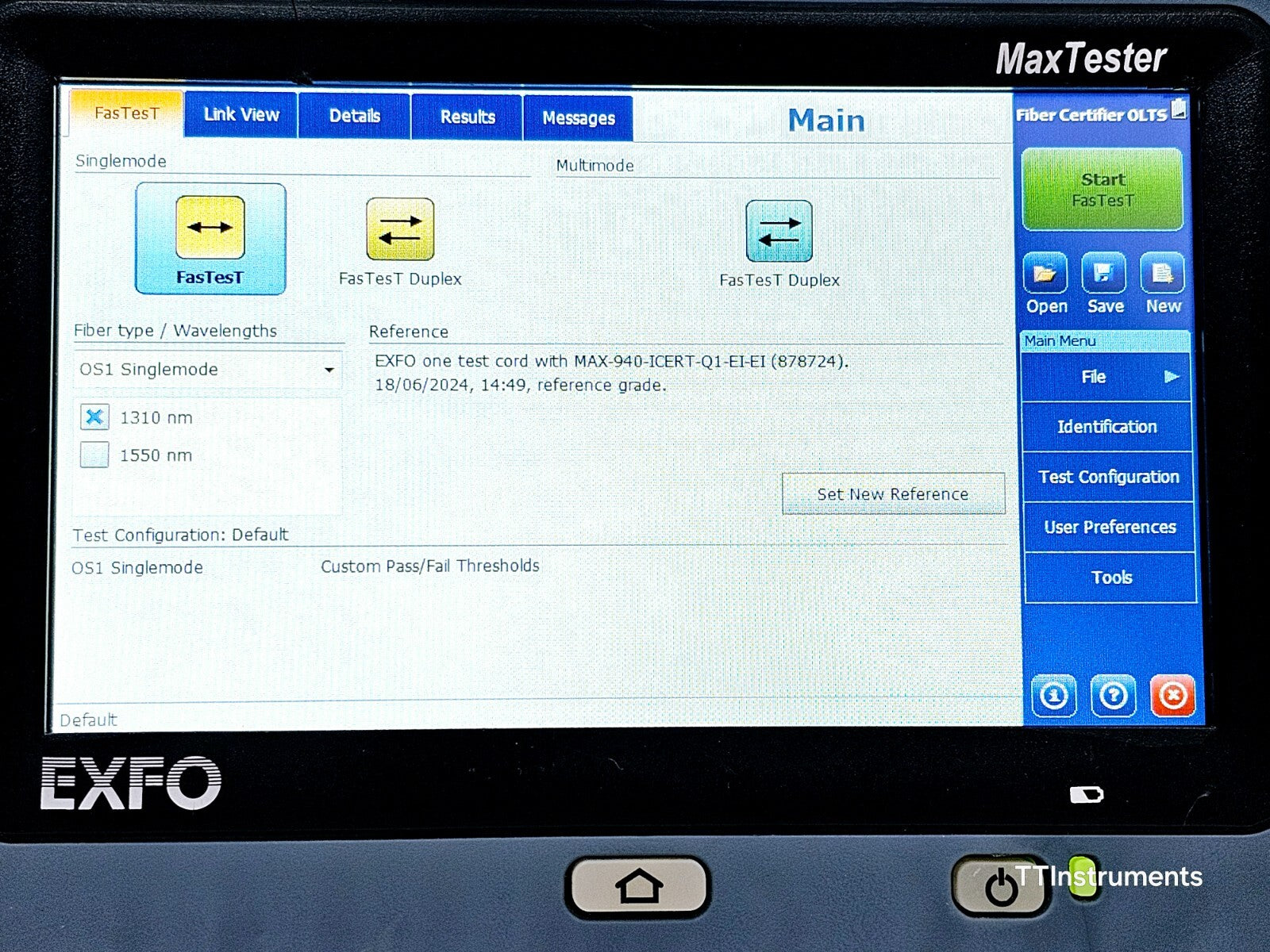
Task: Open system information with the info icon
Action: pos(1053,696)
